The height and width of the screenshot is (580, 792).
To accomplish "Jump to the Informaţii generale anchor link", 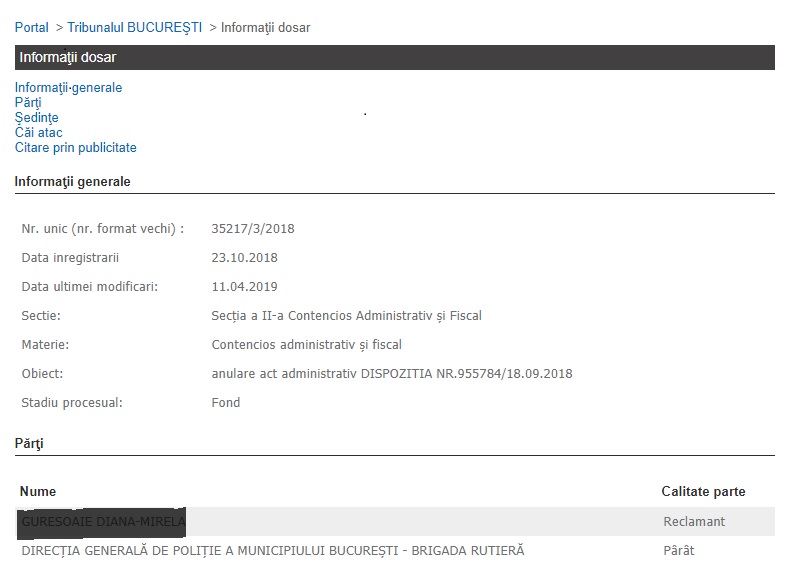I will coord(68,88).
